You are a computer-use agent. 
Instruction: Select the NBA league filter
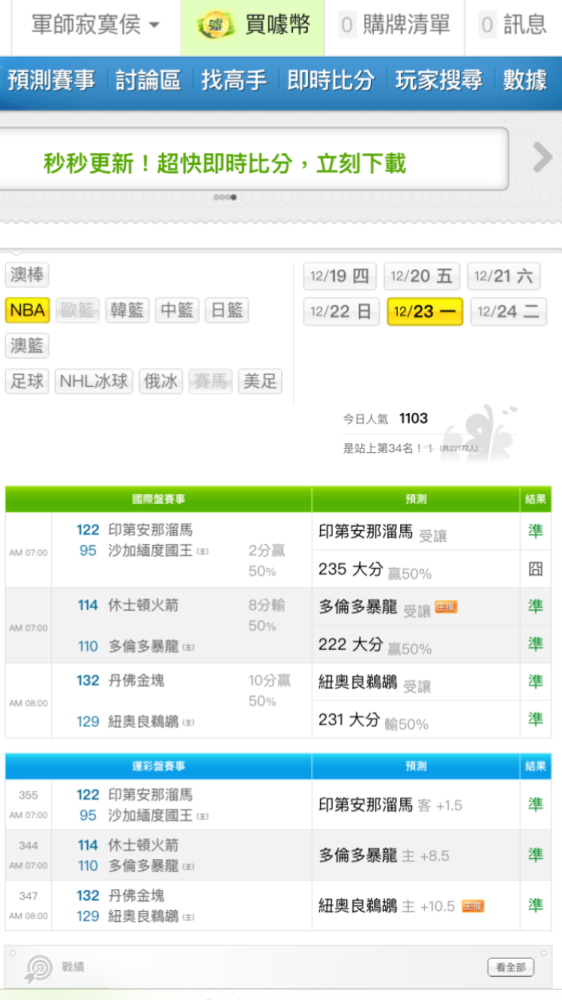coord(27,311)
